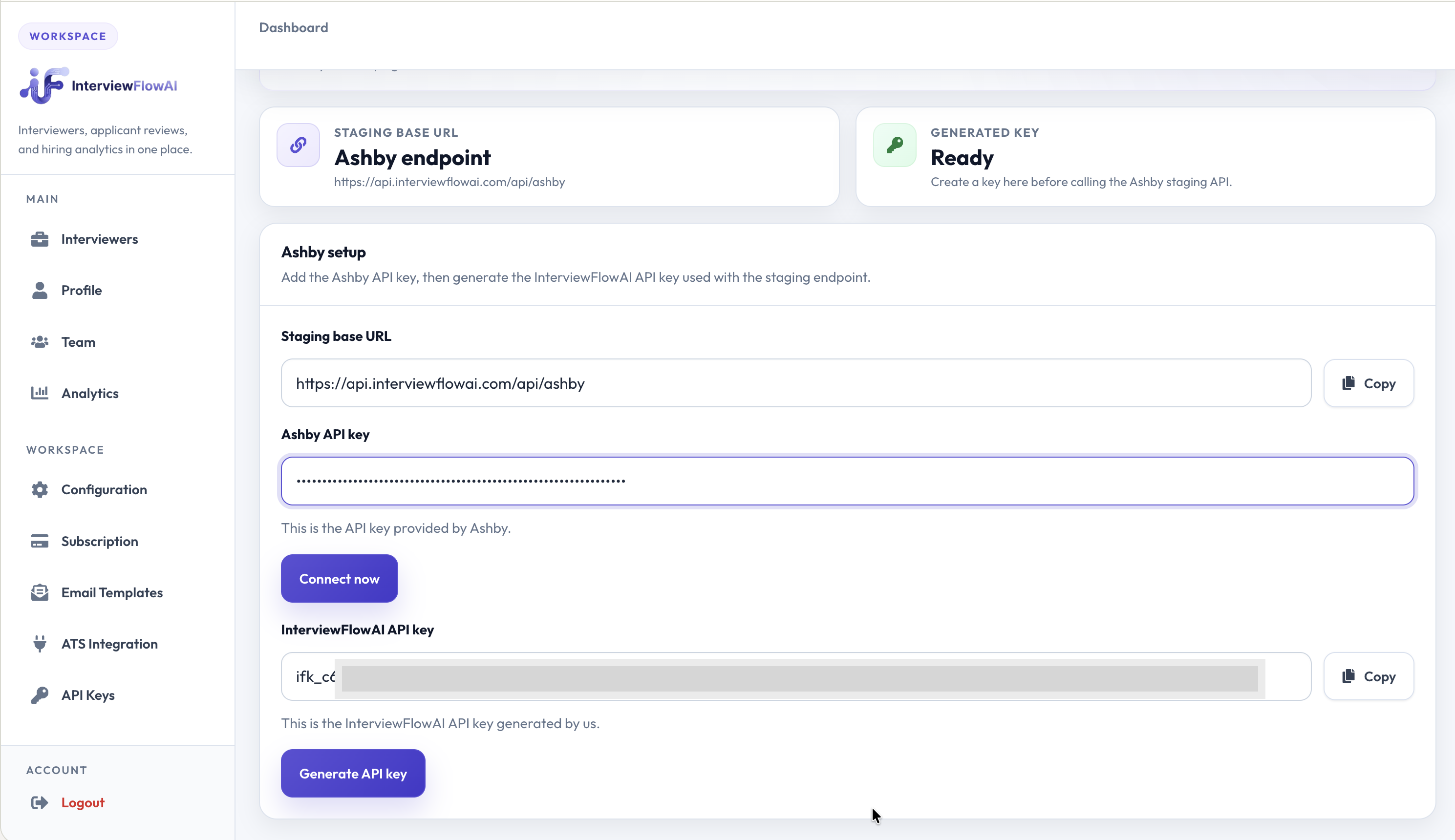The height and width of the screenshot is (840, 1455).
Task: Click the endpoint URL under Ashby endpoint heading
Action: tap(449, 182)
